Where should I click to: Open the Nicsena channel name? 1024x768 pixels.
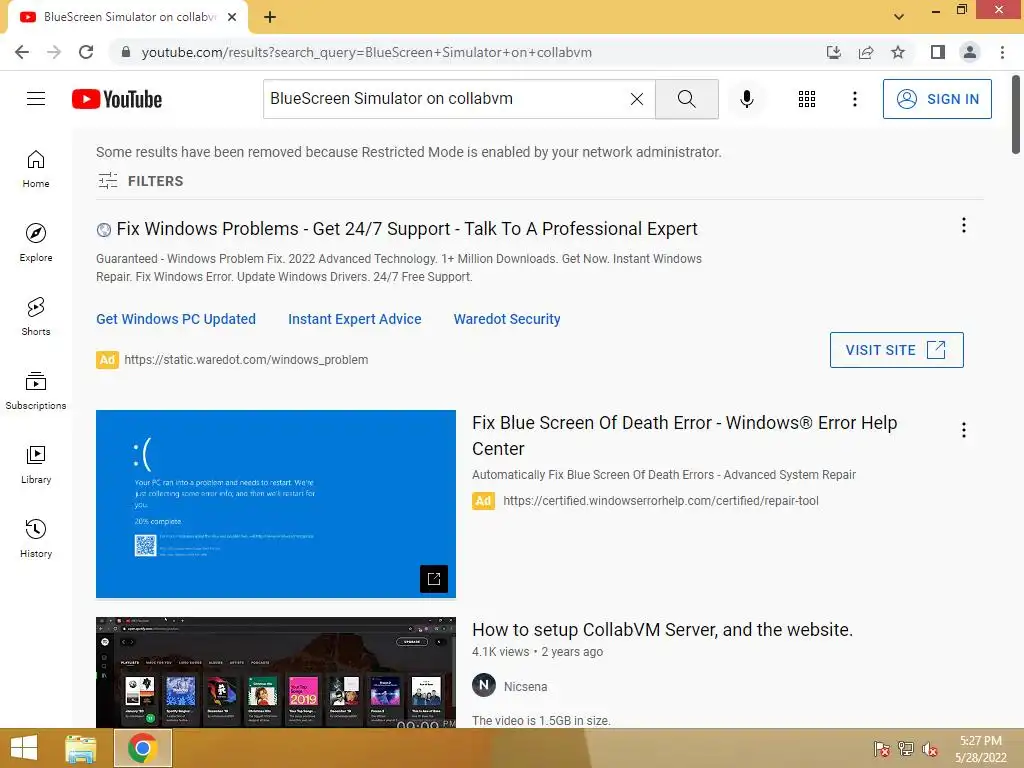525,686
